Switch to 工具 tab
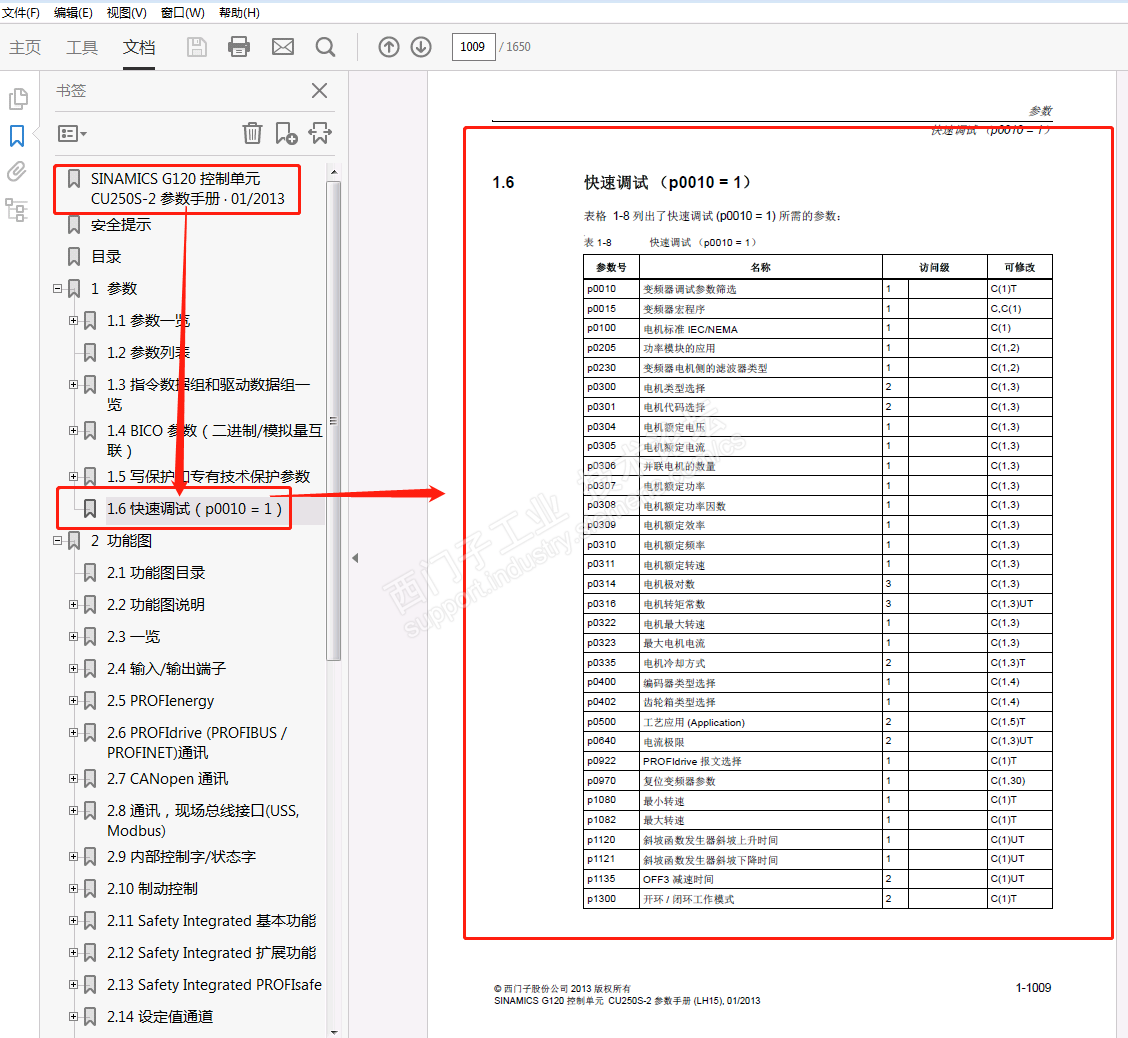The height and width of the screenshot is (1038, 1128). tap(81, 47)
